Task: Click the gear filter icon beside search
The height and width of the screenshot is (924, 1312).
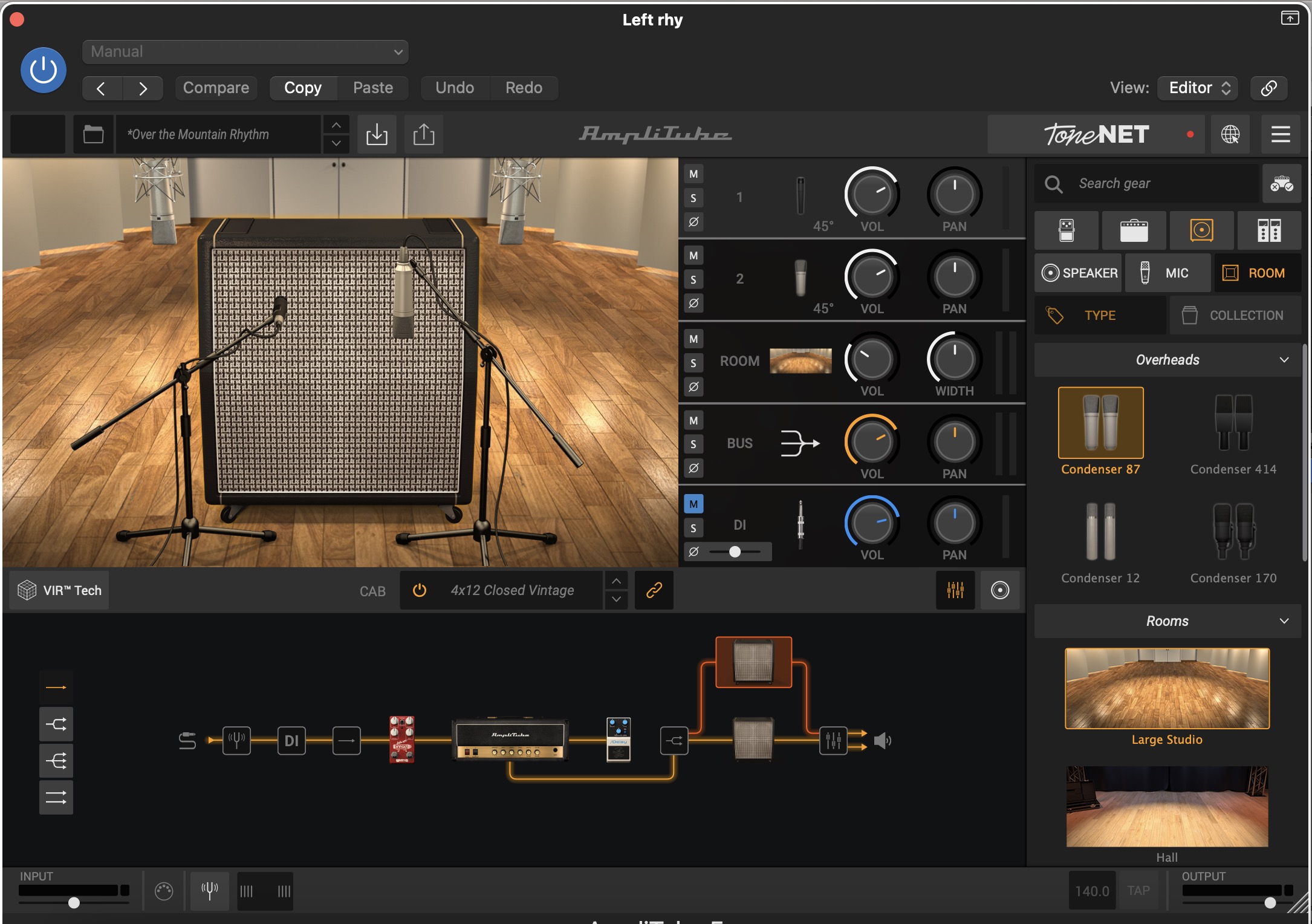Action: 1281,183
